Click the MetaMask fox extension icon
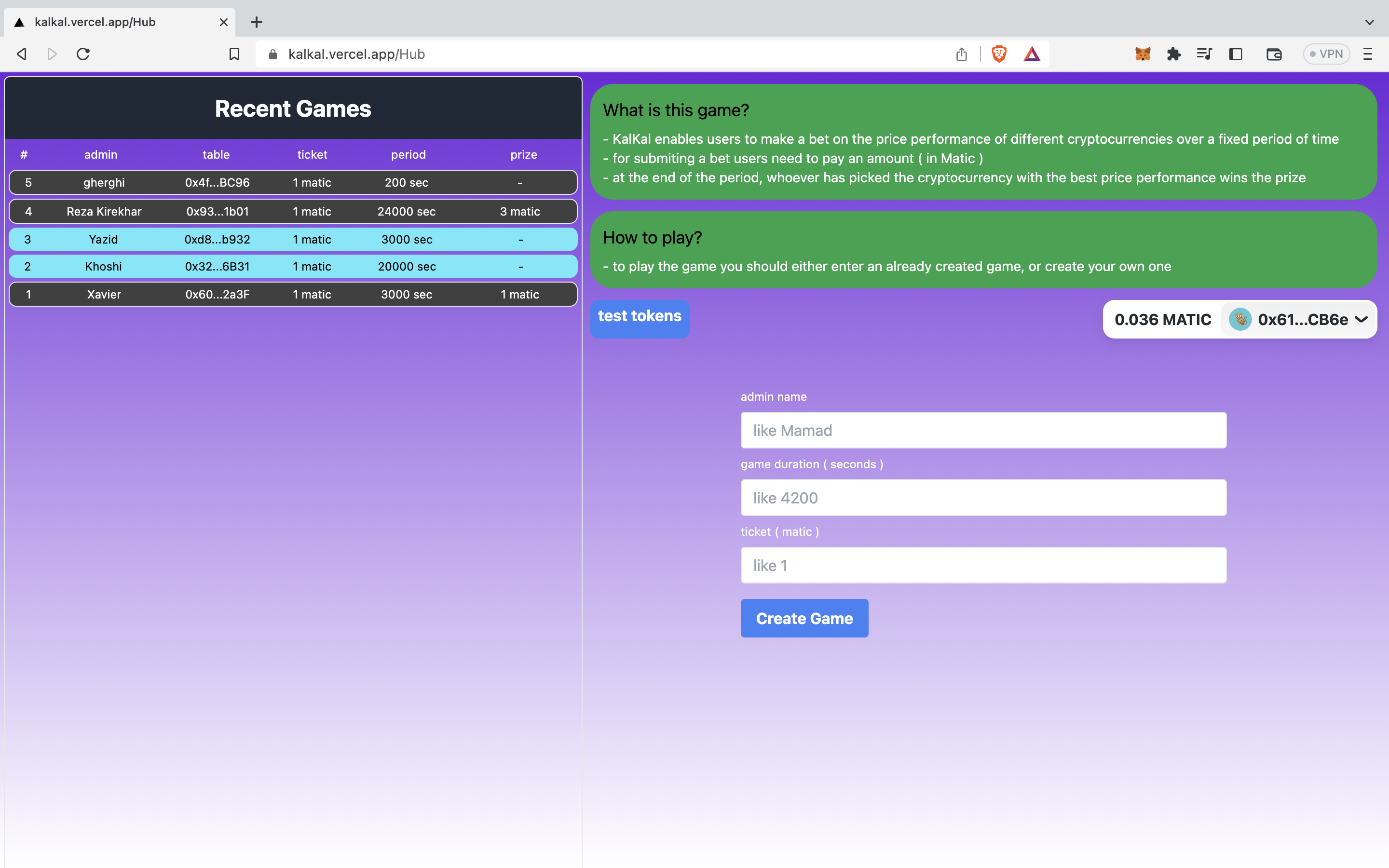This screenshot has height=868, width=1389. [1142, 54]
